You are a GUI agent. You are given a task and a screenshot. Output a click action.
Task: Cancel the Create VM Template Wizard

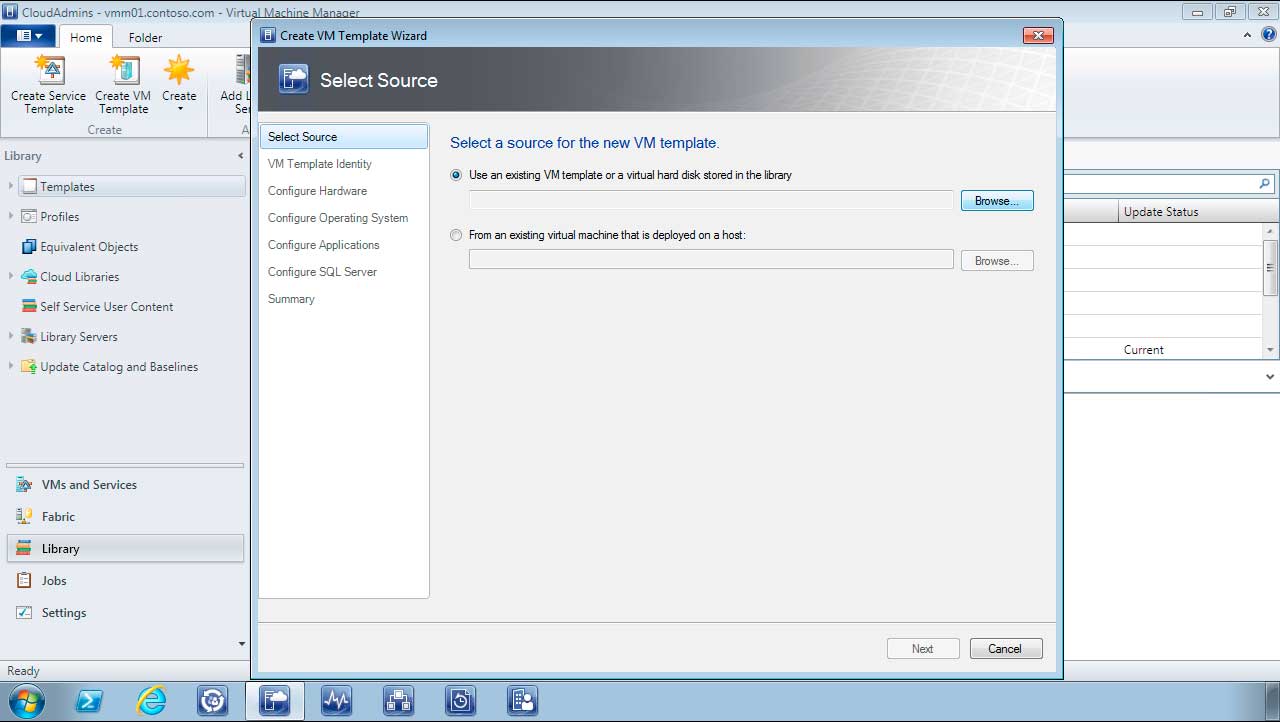(x=1006, y=649)
